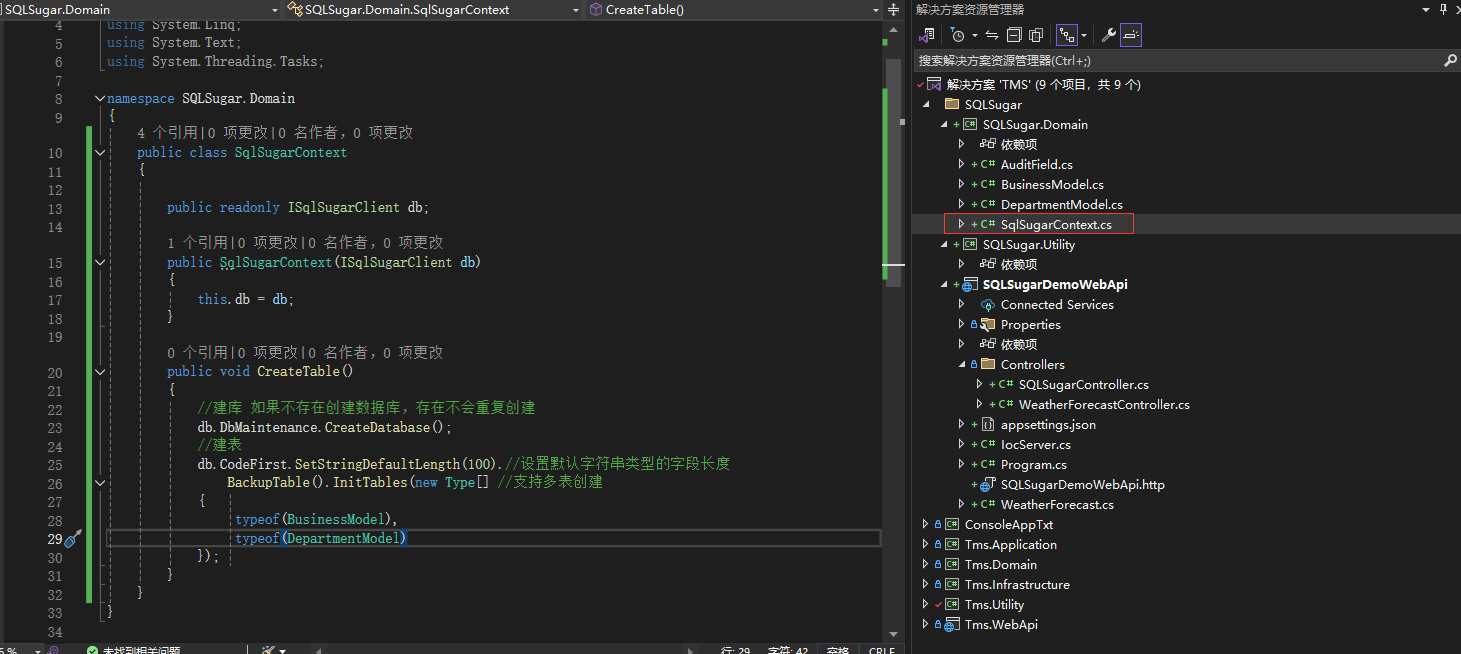The width and height of the screenshot is (1461, 654).
Task: Select the Tms.Domain project
Action: tap(1000, 565)
